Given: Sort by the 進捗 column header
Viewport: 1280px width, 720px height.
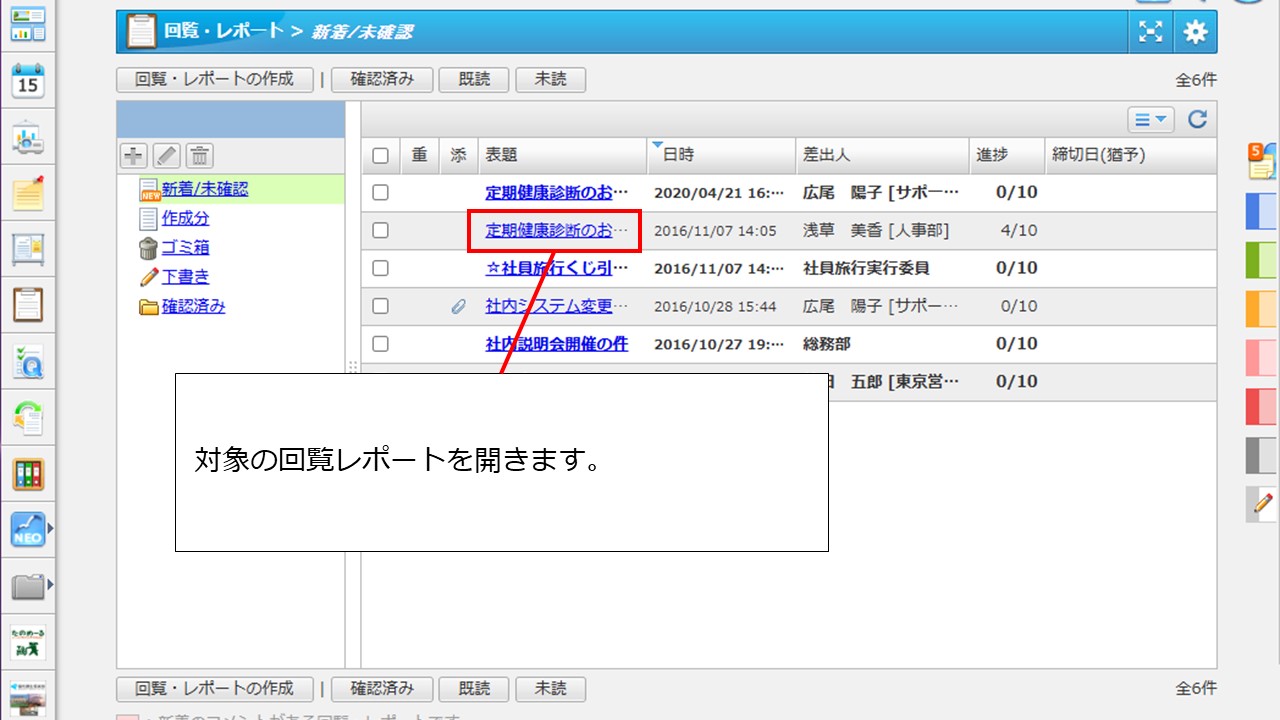Looking at the screenshot, I should click(x=1006, y=155).
